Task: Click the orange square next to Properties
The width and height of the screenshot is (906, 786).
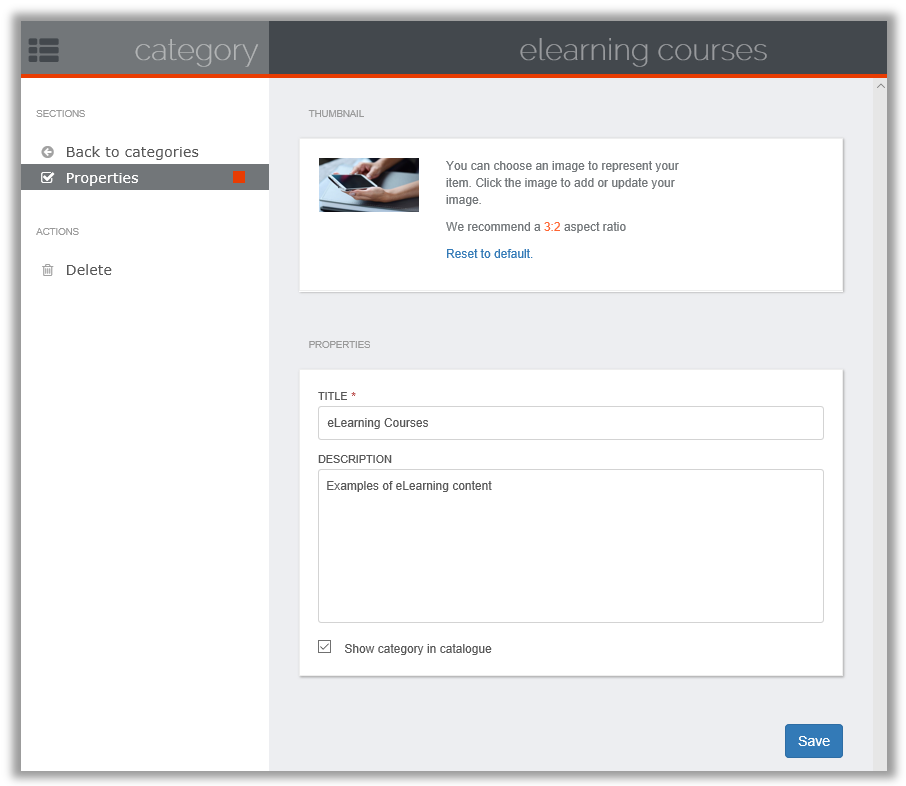Action: [x=239, y=177]
